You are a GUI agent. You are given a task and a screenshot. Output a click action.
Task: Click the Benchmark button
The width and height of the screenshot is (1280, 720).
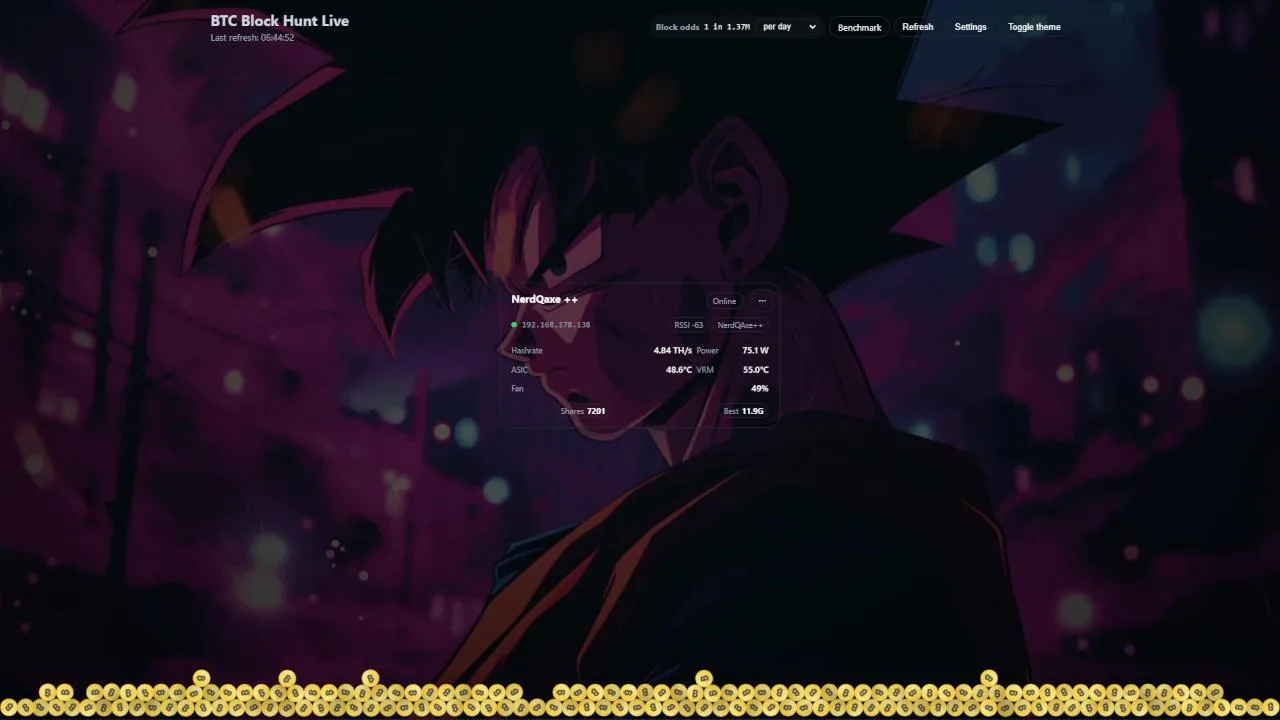point(859,27)
